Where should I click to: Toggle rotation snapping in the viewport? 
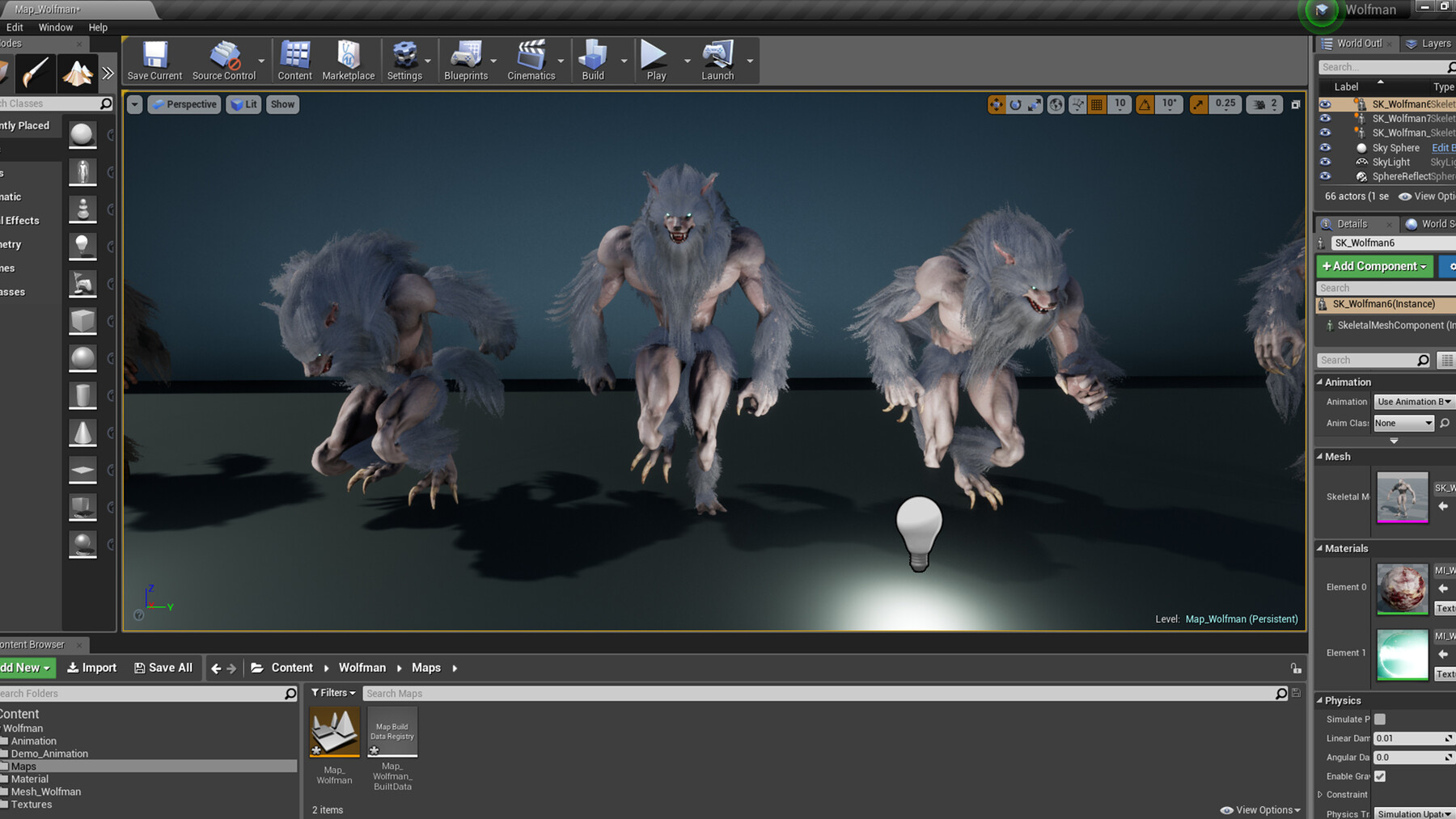pyautogui.click(x=1145, y=104)
